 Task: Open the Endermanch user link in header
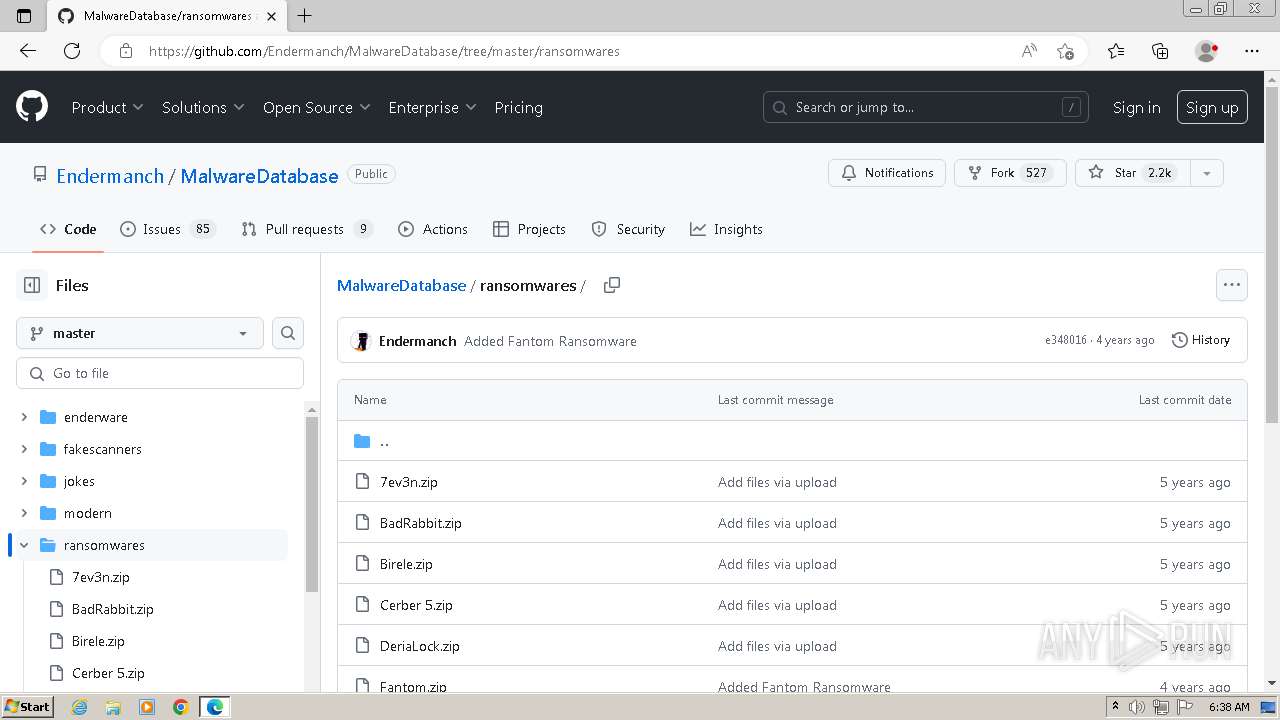pyautogui.click(x=110, y=176)
